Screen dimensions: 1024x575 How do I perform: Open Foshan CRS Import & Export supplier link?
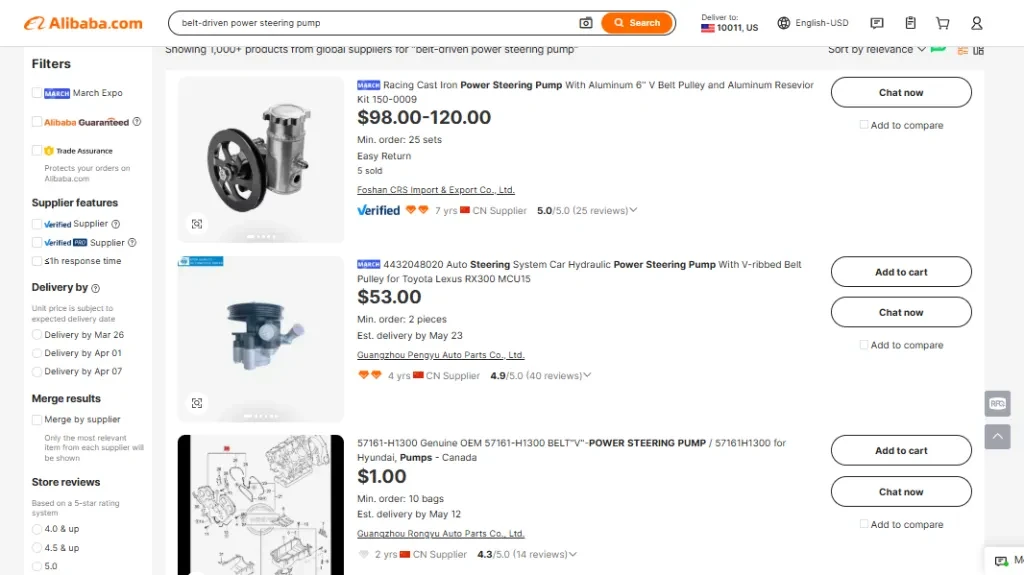click(x=436, y=190)
